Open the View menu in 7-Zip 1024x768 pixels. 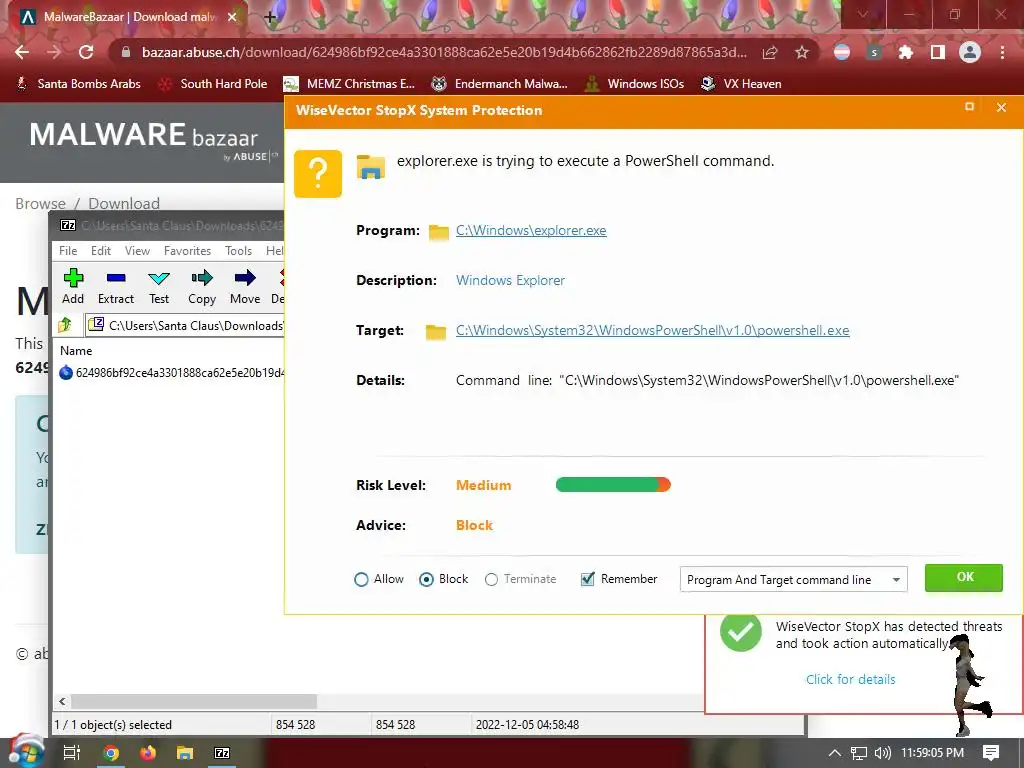pos(137,251)
